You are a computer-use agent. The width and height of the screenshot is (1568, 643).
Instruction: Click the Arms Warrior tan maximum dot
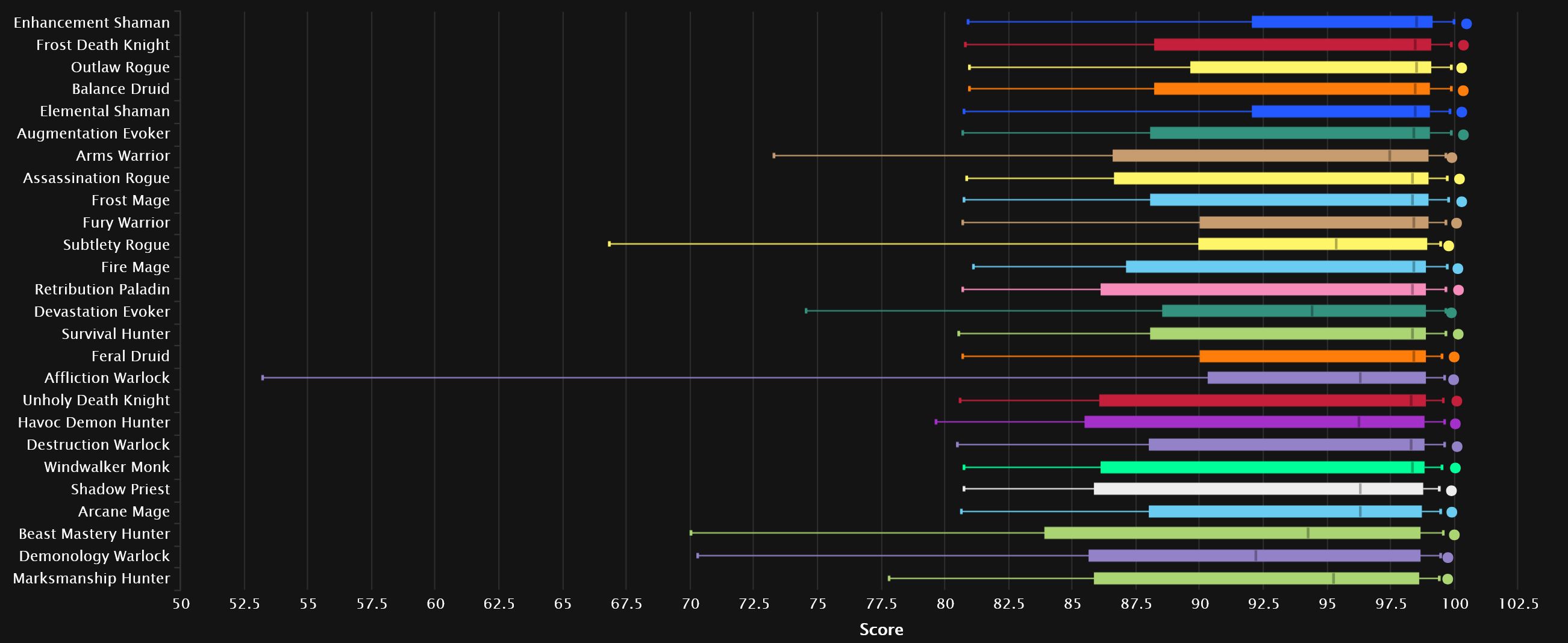1451,158
